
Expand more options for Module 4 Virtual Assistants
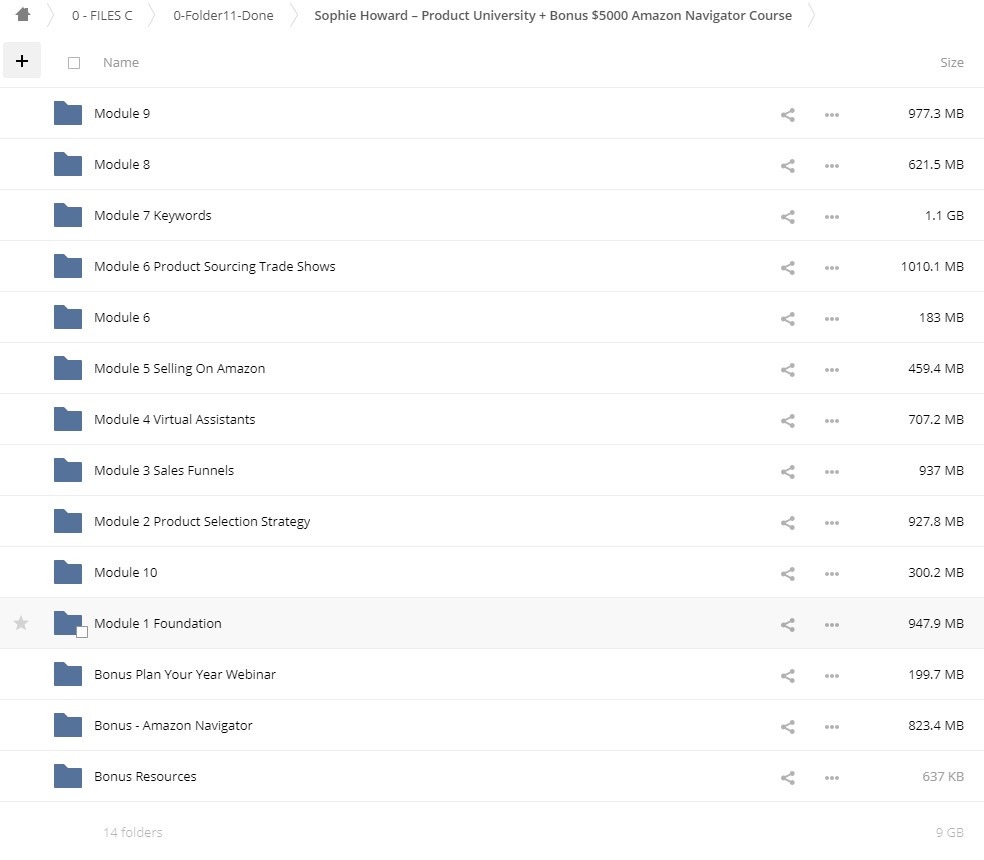(831, 420)
